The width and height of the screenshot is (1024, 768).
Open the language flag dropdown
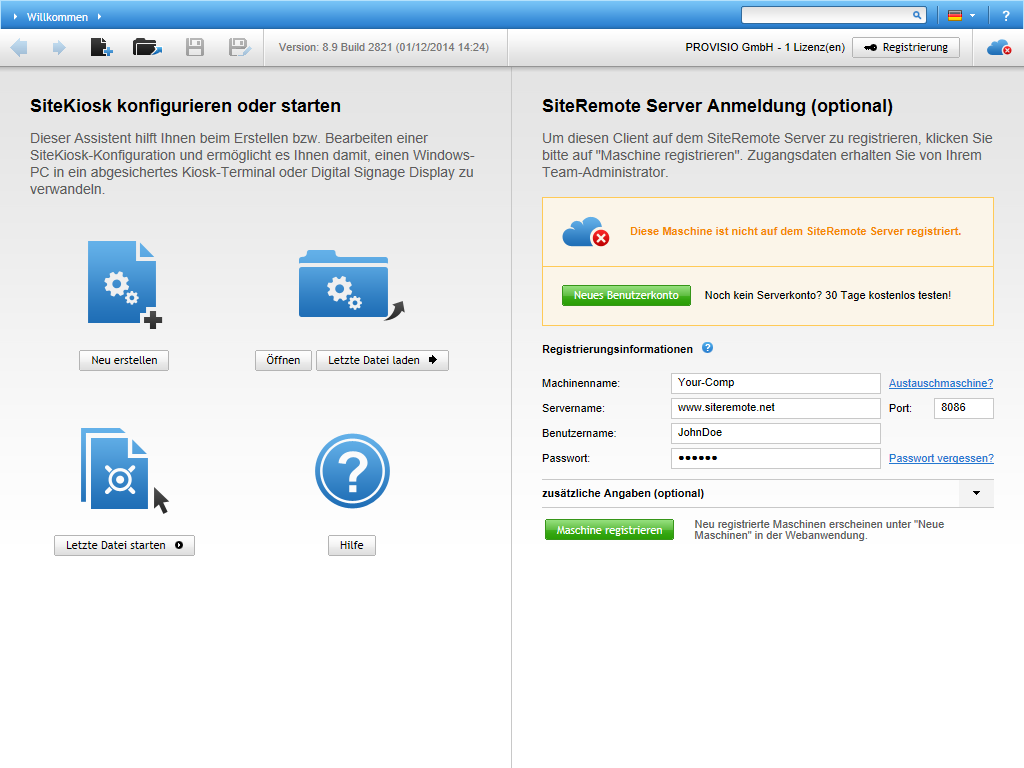click(x=961, y=16)
